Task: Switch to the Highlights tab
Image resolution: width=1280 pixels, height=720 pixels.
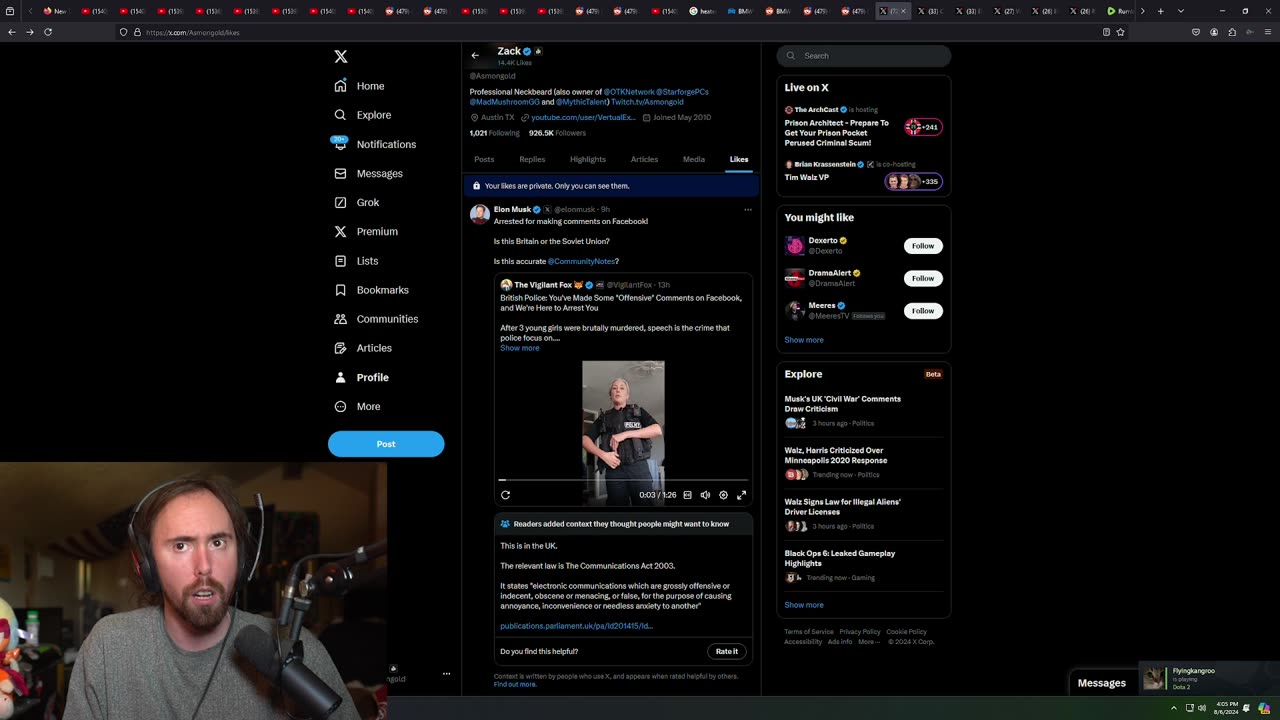Action: click(588, 159)
